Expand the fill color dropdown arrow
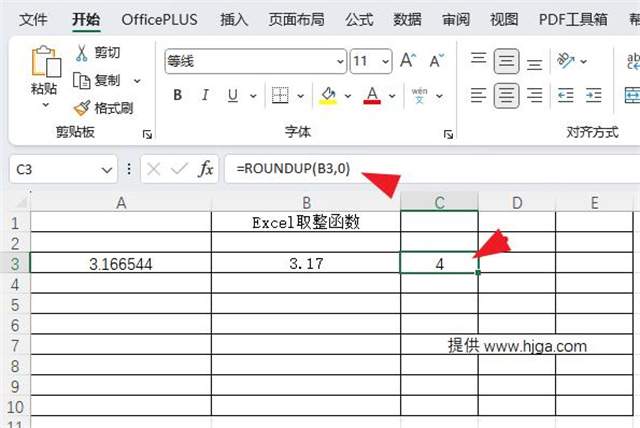This screenshot has width=640, height=428. [x=348, y=96]
